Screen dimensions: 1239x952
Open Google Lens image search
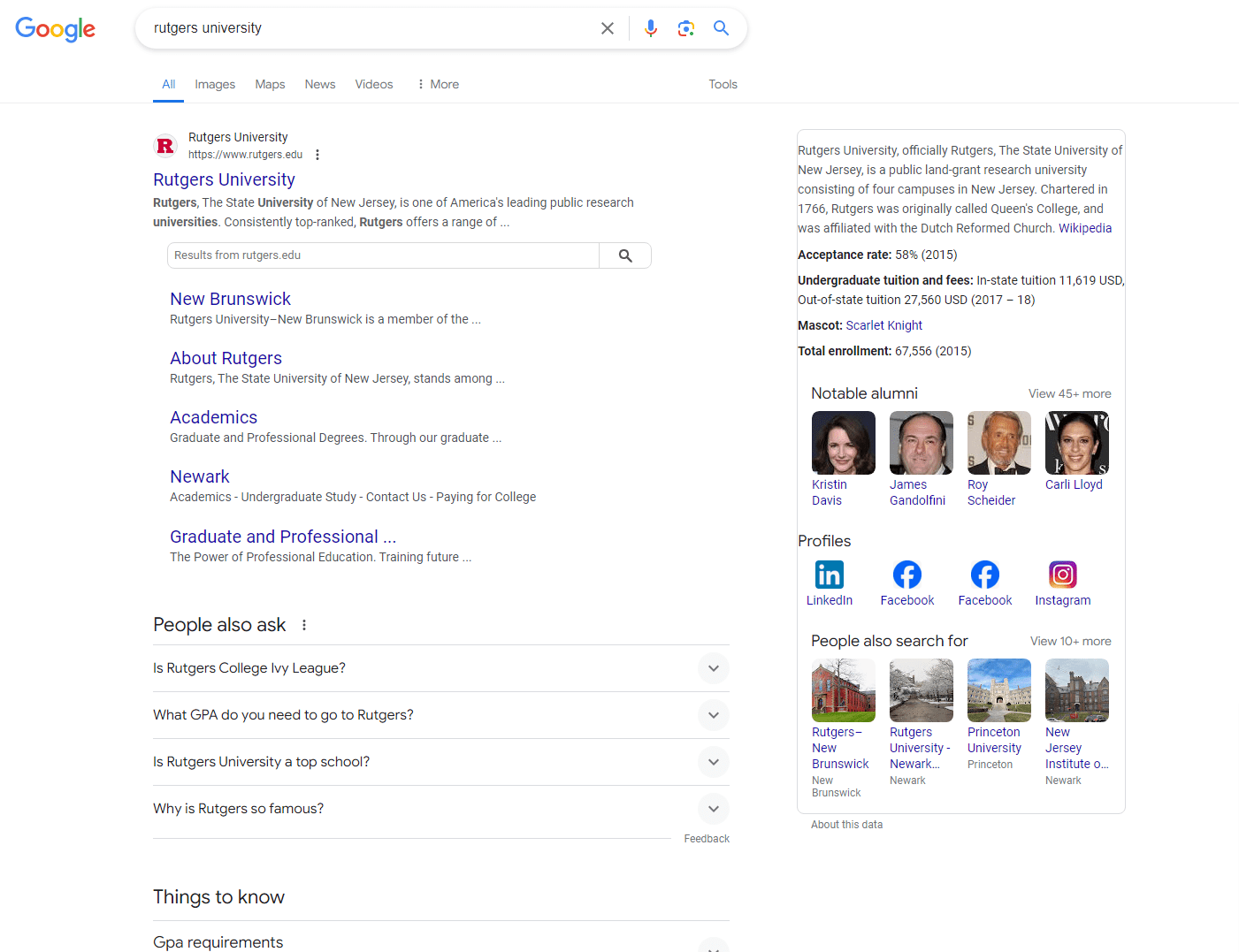coord(686,27)
